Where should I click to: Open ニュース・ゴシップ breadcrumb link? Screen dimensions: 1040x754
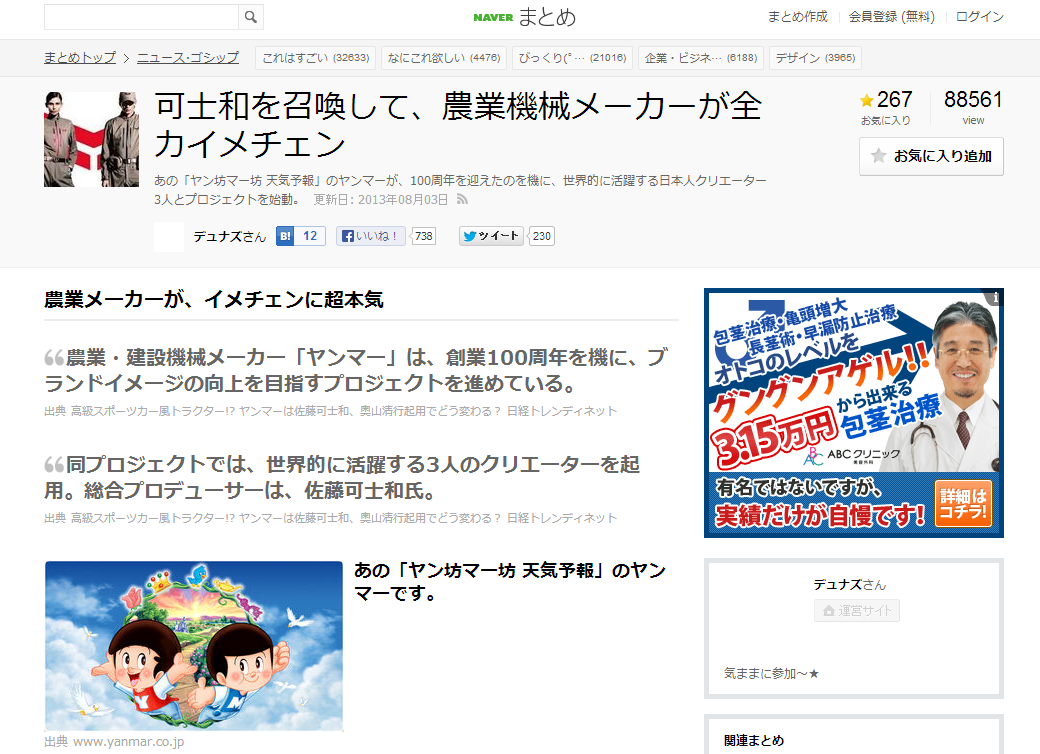tap(188, 57)
